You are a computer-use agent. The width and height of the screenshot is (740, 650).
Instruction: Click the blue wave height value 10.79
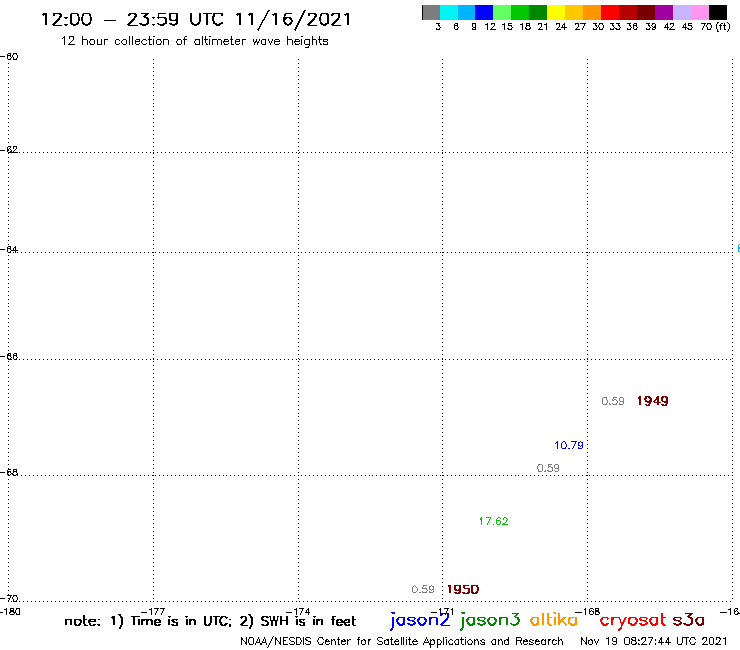coord(569,445)
